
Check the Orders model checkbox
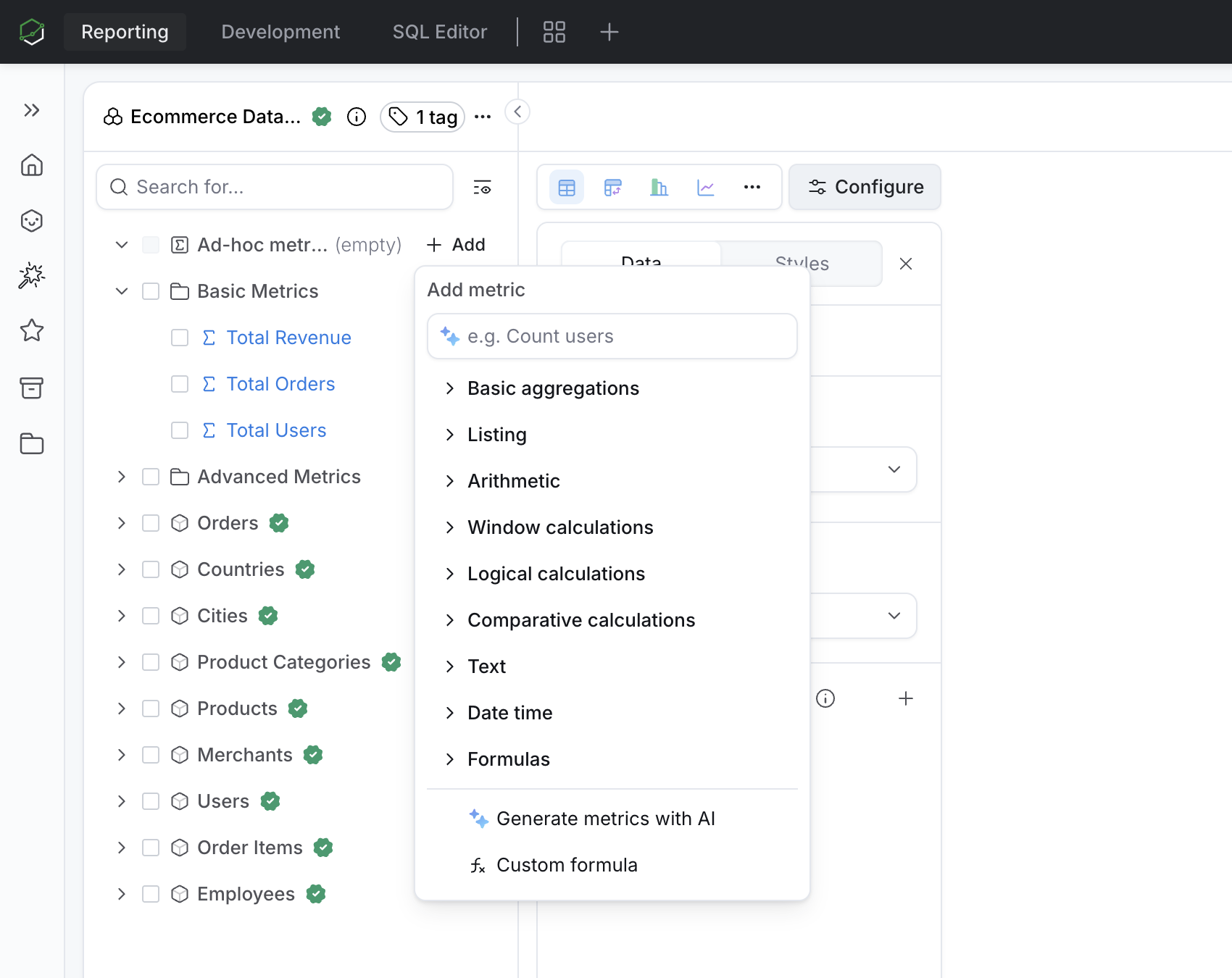[x=151, y=523]
